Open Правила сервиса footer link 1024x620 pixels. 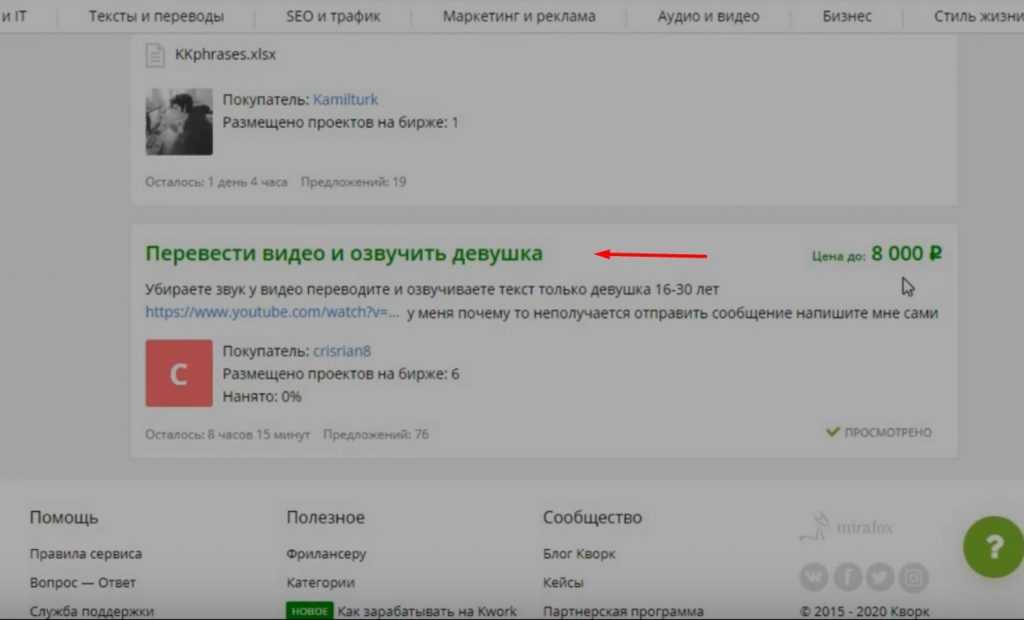click(86, 553)
